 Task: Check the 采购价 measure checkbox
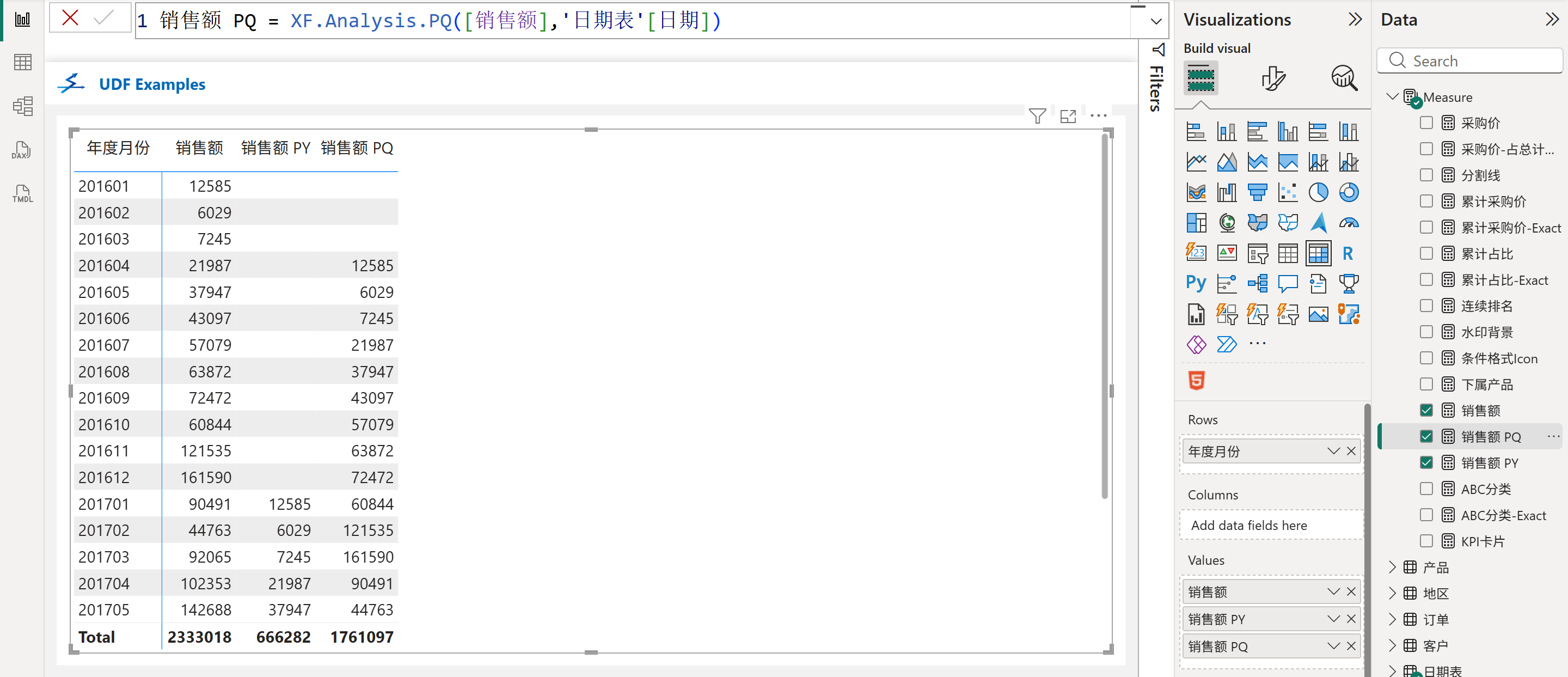pos(1426,123)
